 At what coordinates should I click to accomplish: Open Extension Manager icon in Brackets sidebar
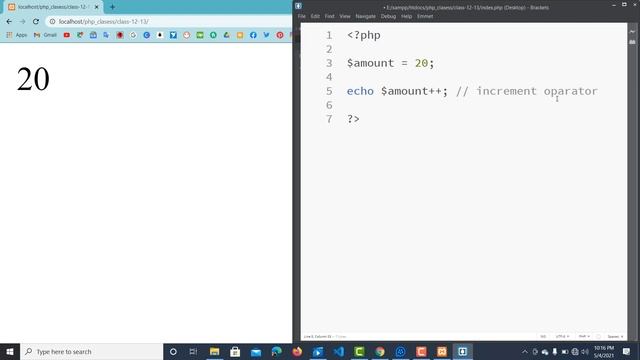point(633,42)
